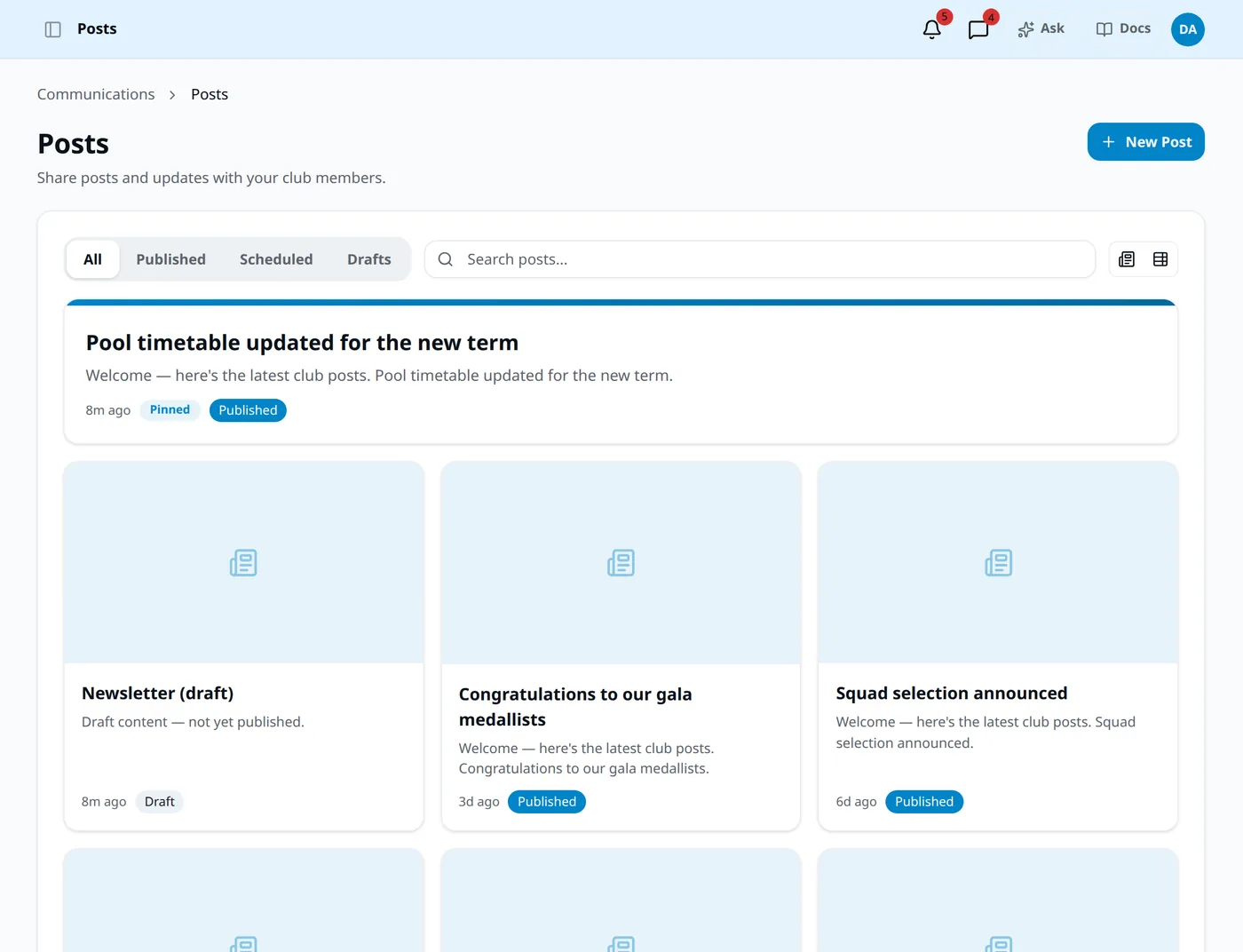
Task: Click the Draft status badge
Action: coord(160,802)
